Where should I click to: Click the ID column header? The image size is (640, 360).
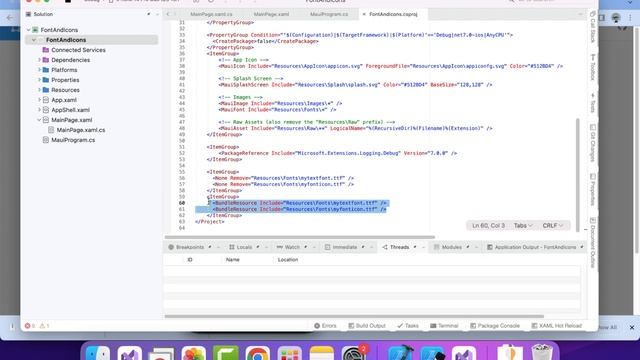coord(190,260)
